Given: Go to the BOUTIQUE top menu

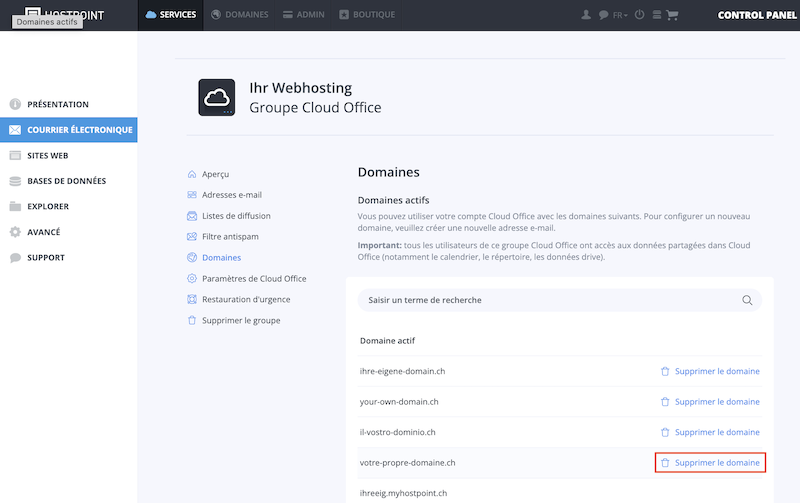Looking at the screenshot, I should pos(367,15).
